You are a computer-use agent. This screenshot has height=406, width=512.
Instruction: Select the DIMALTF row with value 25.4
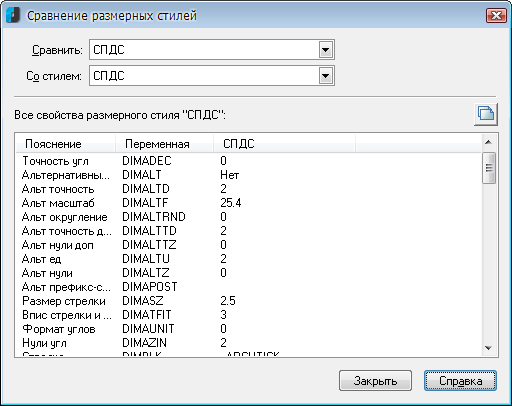[248, 203]
